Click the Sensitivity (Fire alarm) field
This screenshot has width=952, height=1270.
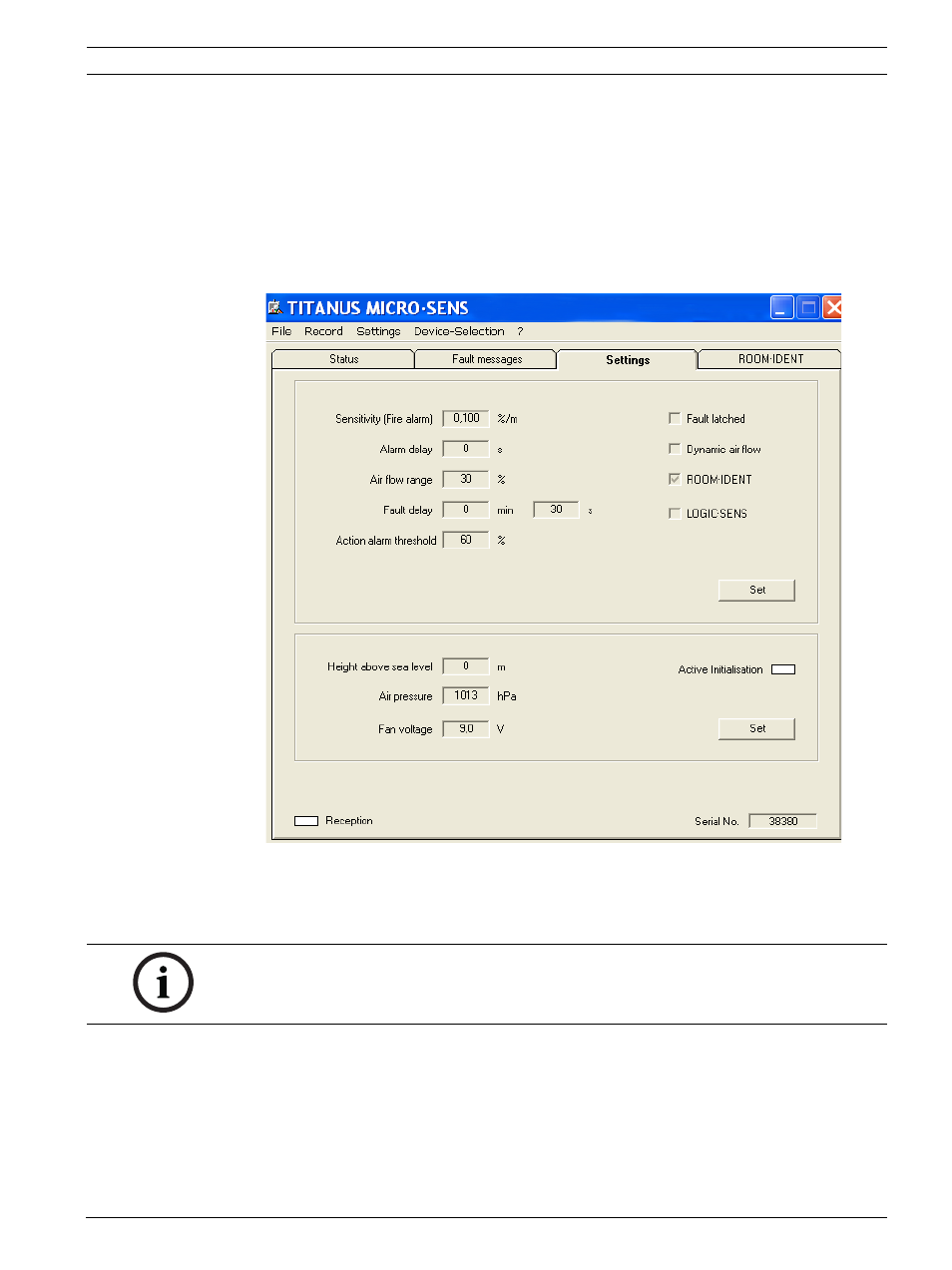pyautogui.click(x=466, y=419)
